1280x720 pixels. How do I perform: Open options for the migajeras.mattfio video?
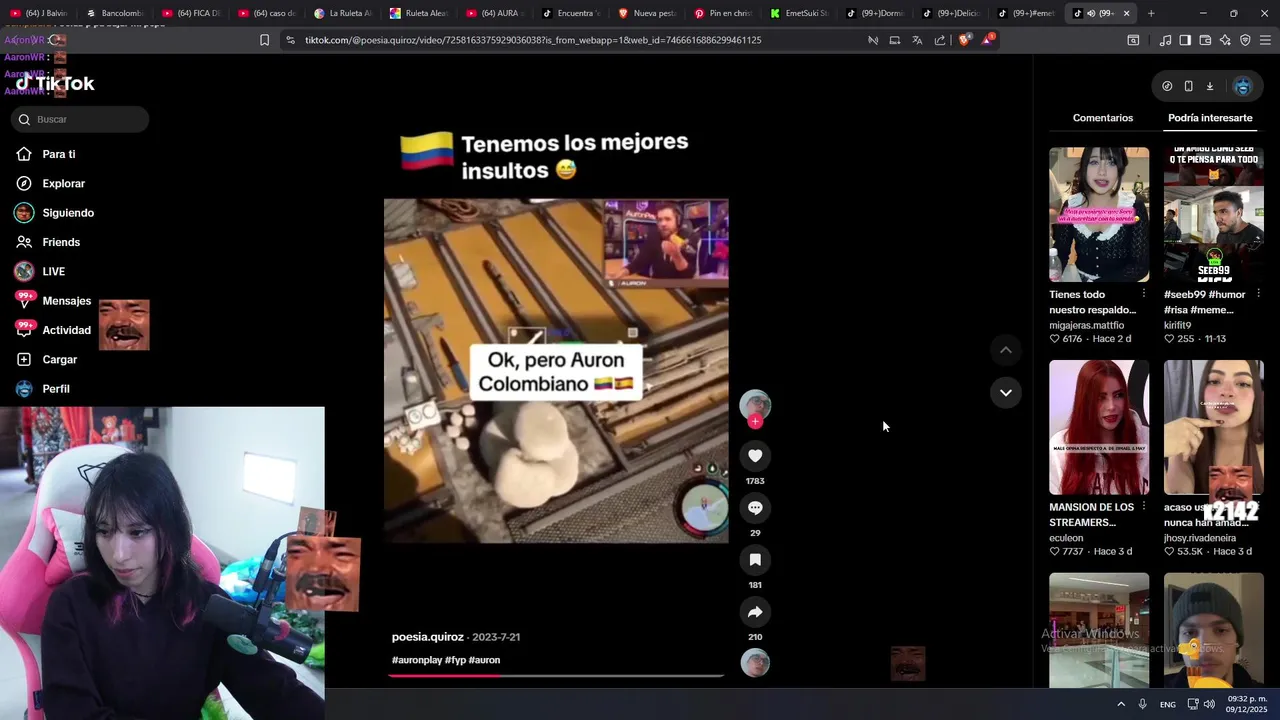[1144, 294]
